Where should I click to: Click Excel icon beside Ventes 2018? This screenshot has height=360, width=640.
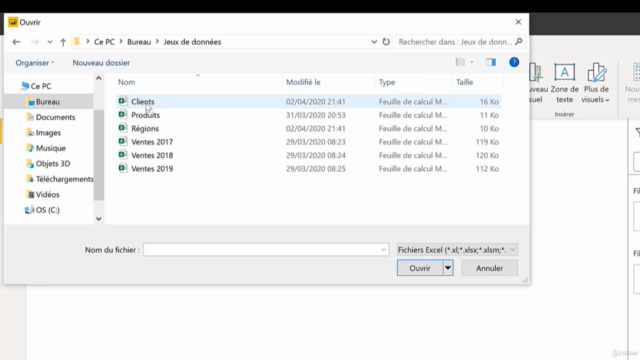tap(123, 155)
